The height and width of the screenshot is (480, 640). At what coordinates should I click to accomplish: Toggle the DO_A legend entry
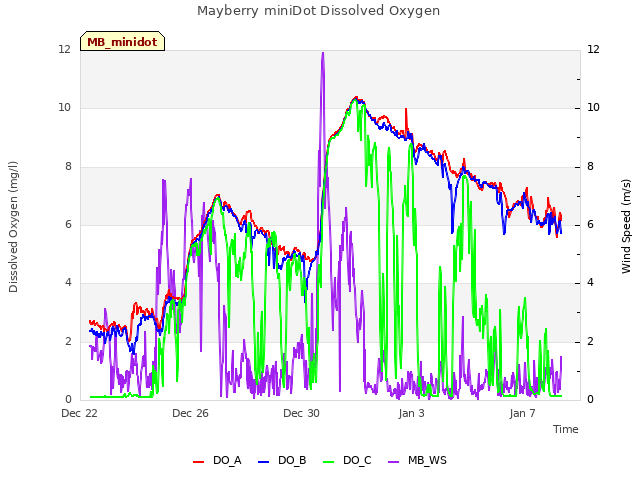218,460
